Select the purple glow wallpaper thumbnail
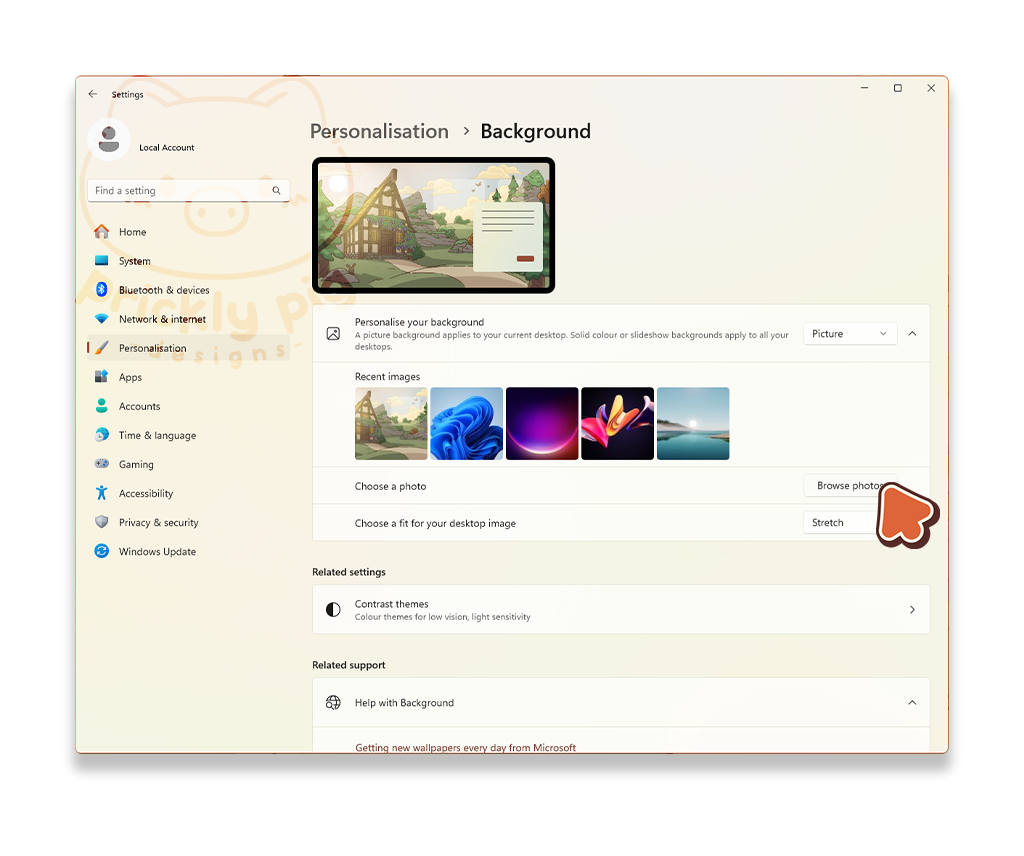This screenshot has height=856, width=1024. 542,424
